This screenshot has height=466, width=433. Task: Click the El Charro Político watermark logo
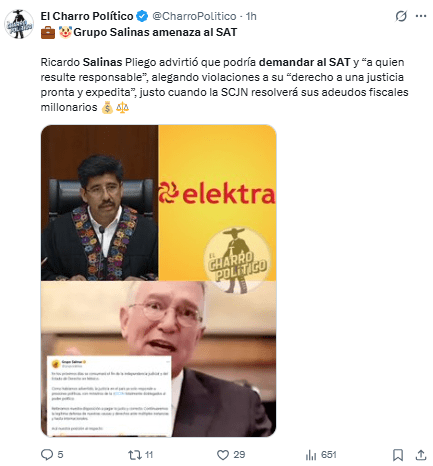click(x=237, y=260)
